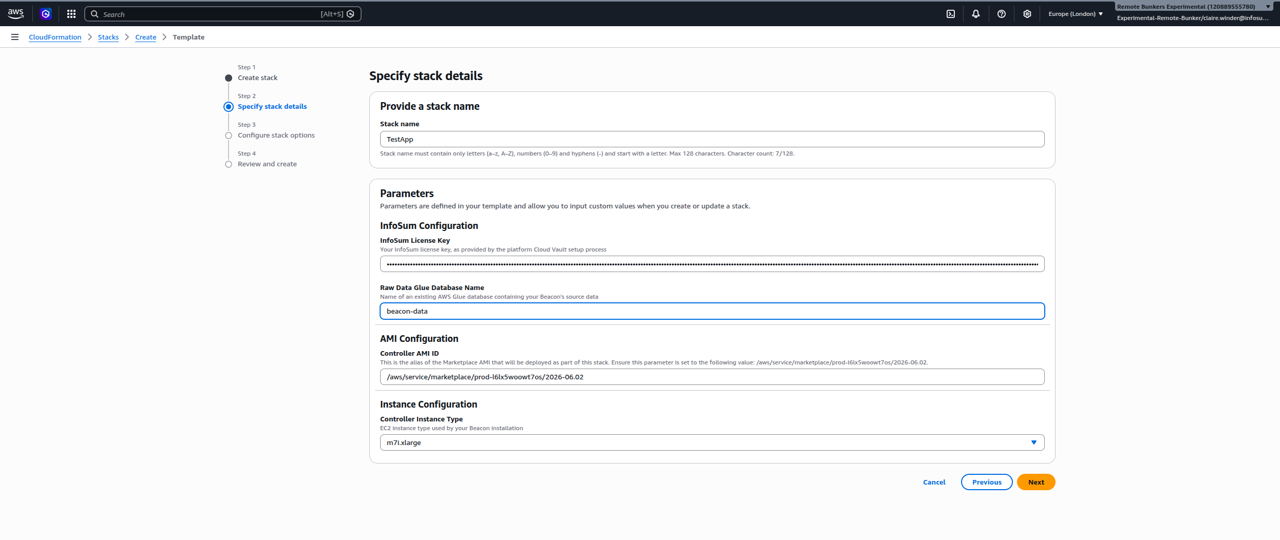
Task: Select Step 2 Specify stack details
Action: (x=272, y=106)
